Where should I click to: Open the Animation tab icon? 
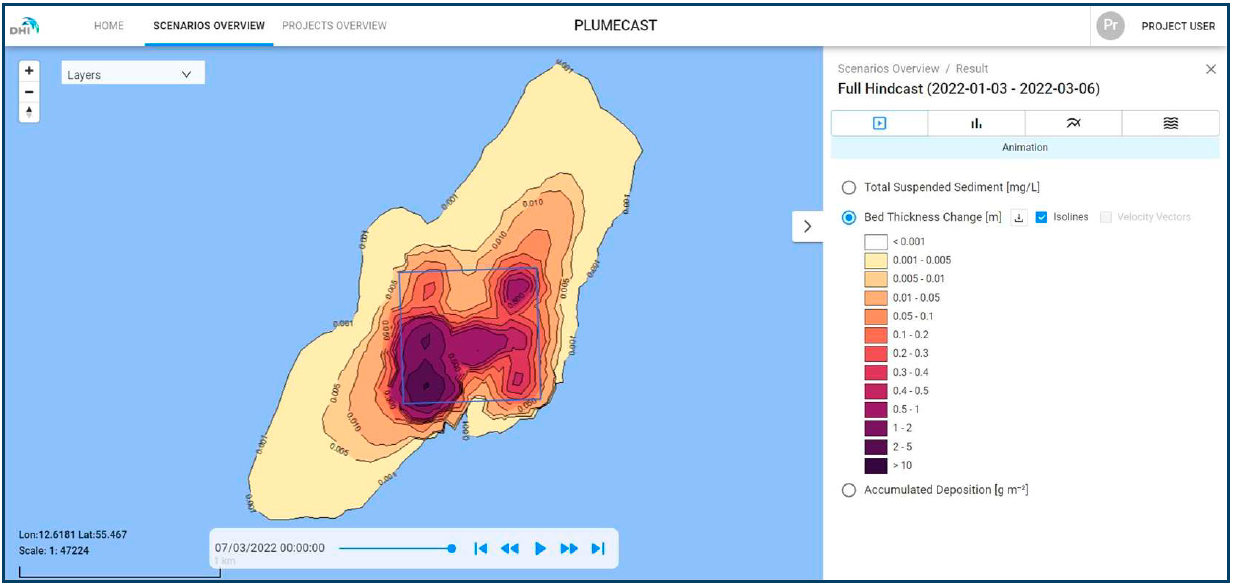click(880, 123)
